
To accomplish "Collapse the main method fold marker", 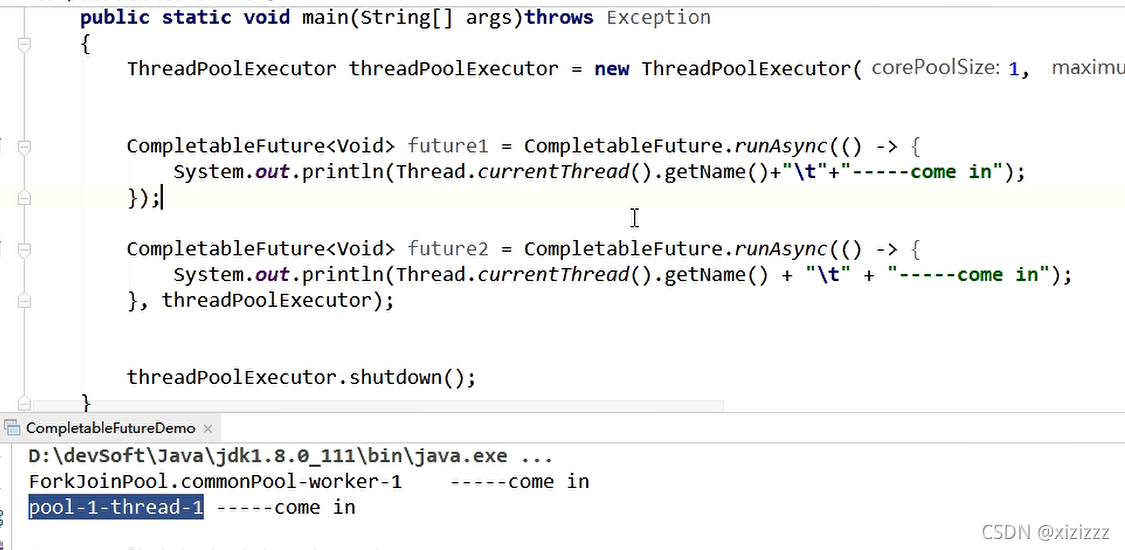I will 24,44.
